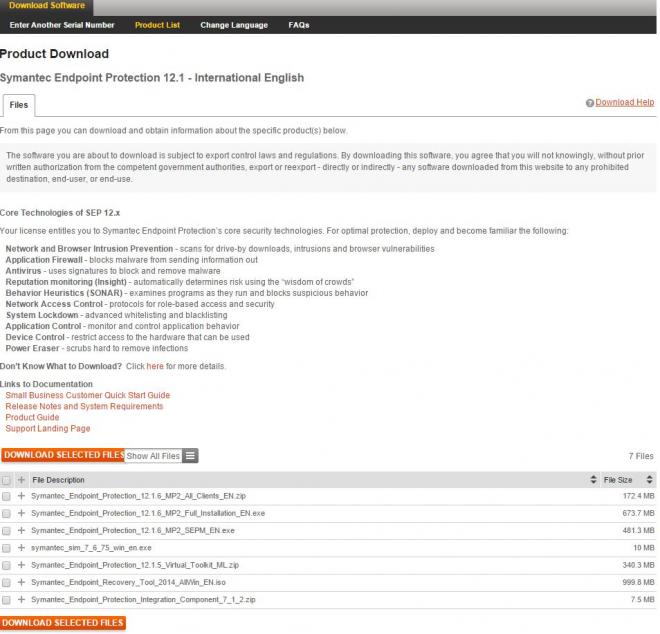Click the 172.4 MB file size cell

point(639,496)
